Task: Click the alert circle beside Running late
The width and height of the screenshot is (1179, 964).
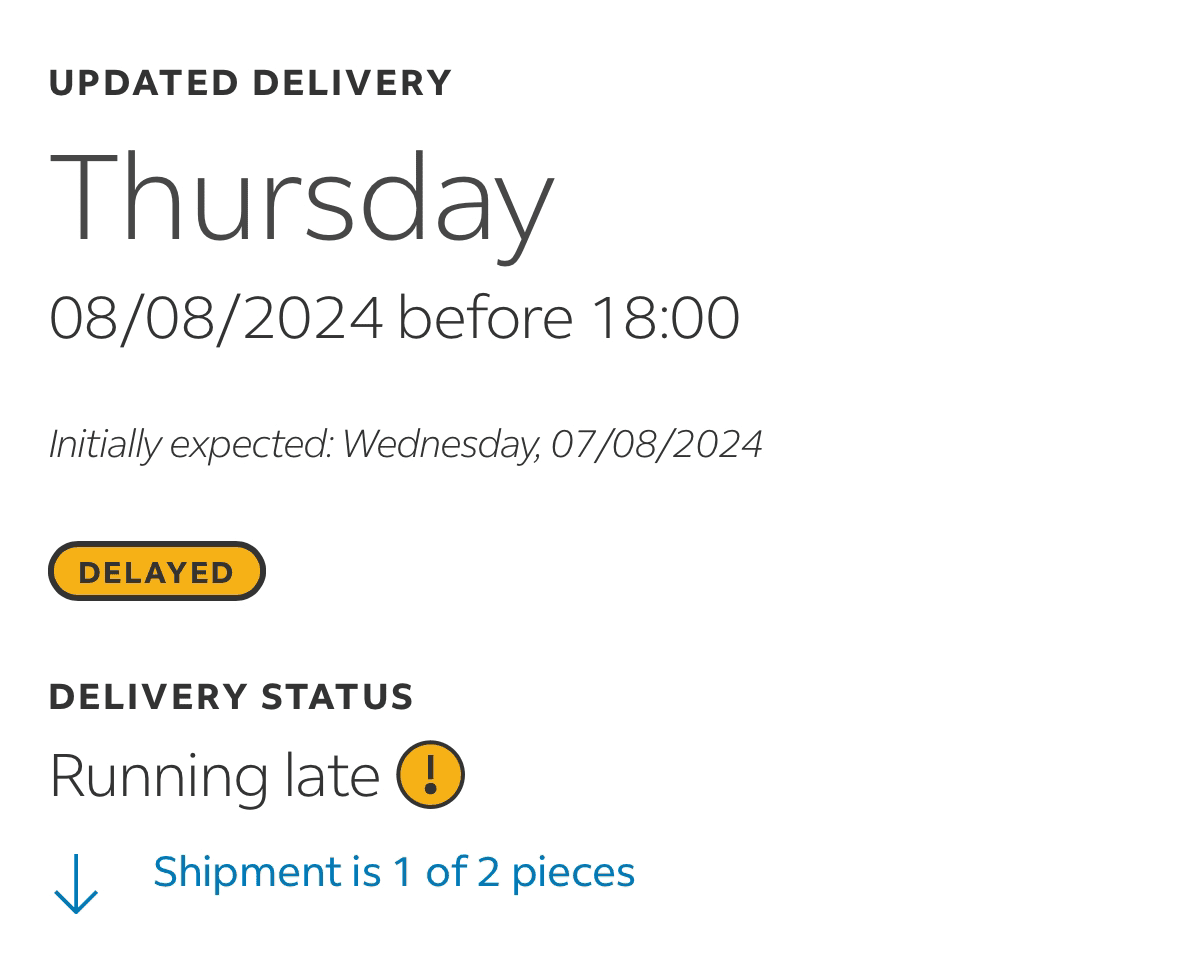Action: [431, 775]
